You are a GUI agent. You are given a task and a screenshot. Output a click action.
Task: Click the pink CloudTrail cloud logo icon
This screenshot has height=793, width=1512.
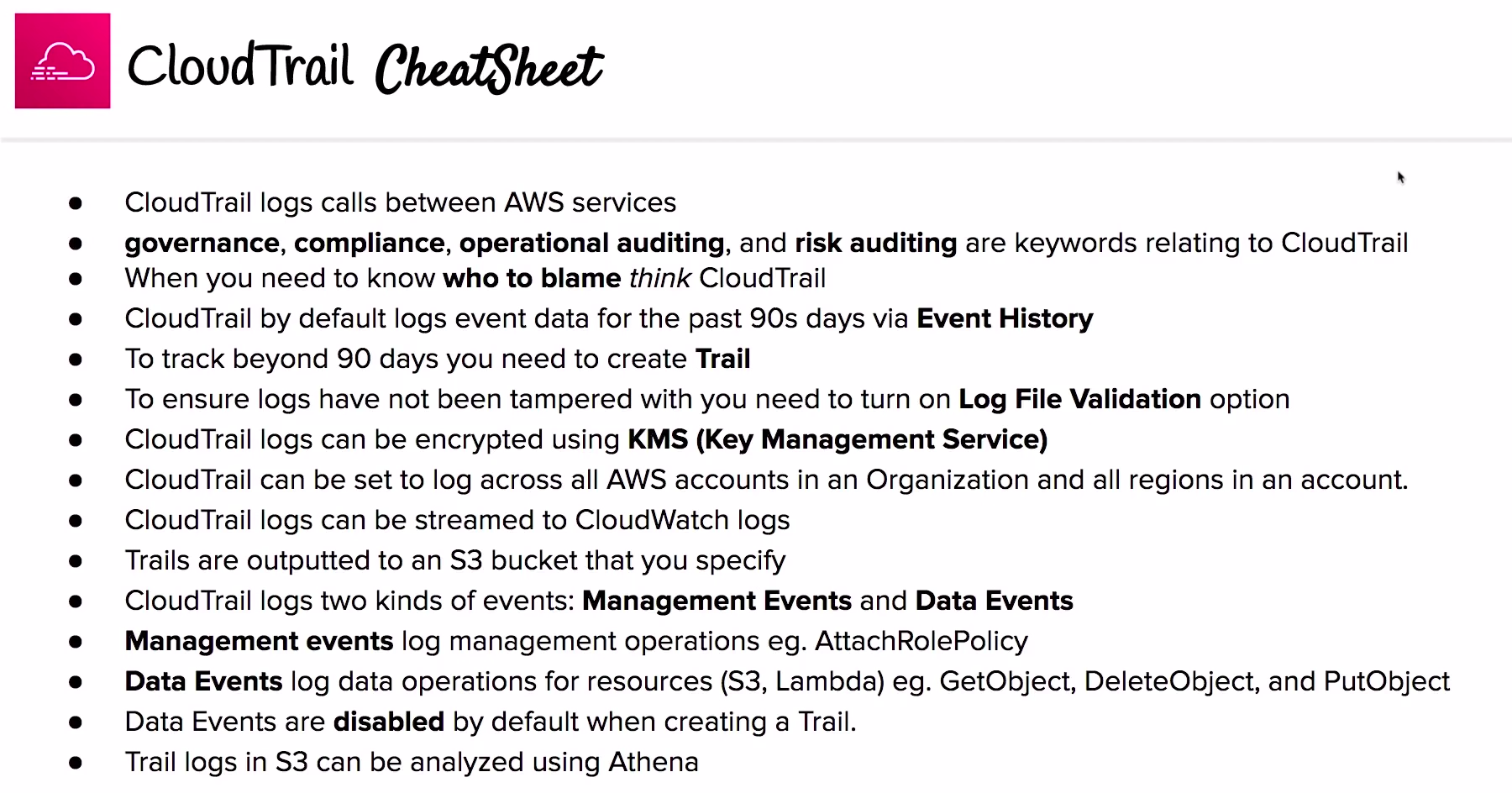click(63, 60)
